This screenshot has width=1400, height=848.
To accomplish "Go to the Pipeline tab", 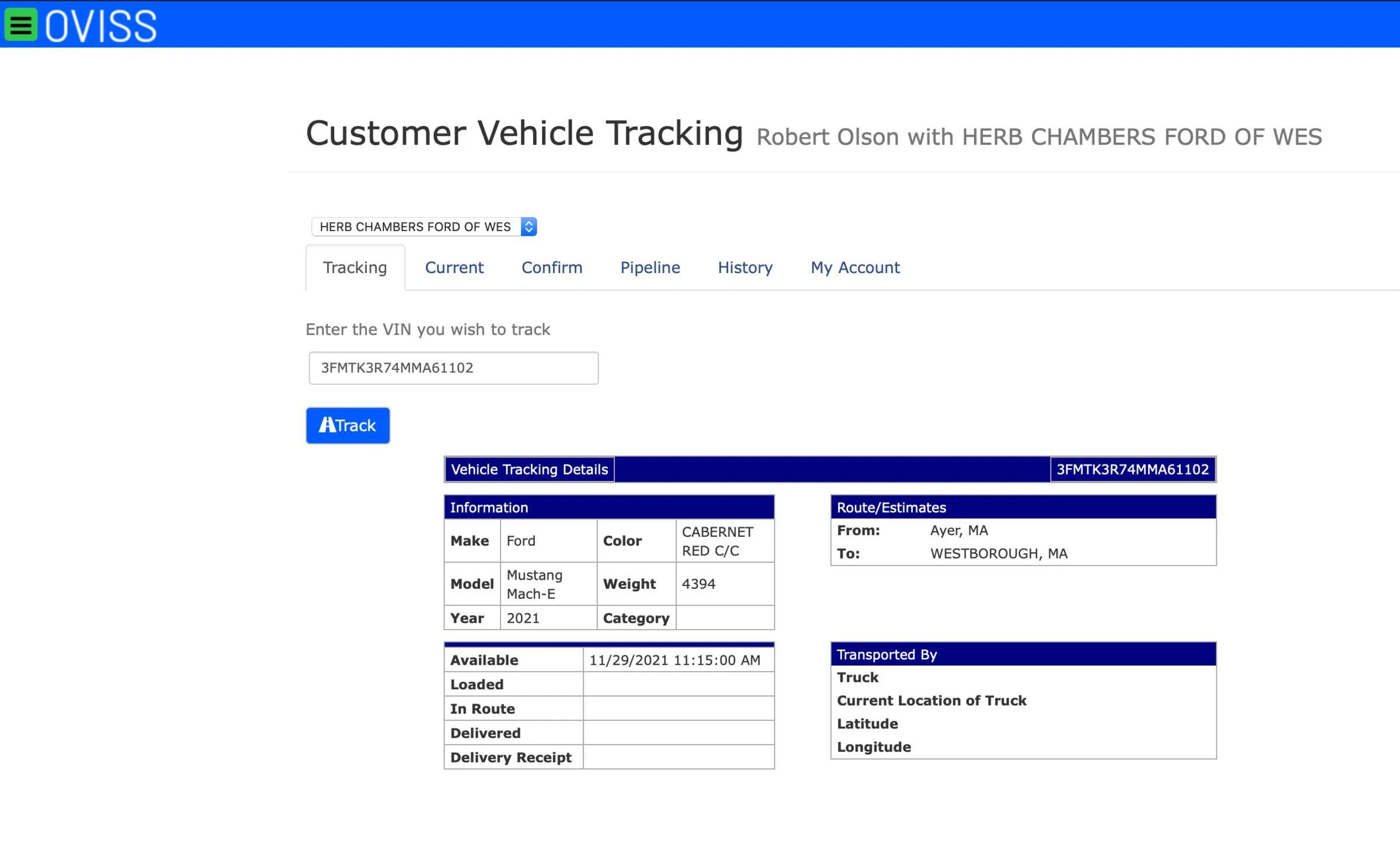I will [x=650, y=267].
